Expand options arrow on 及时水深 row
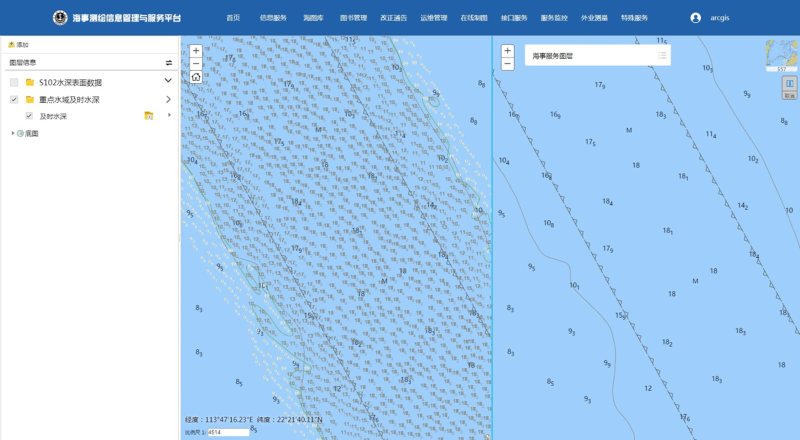 coord(169,115)
